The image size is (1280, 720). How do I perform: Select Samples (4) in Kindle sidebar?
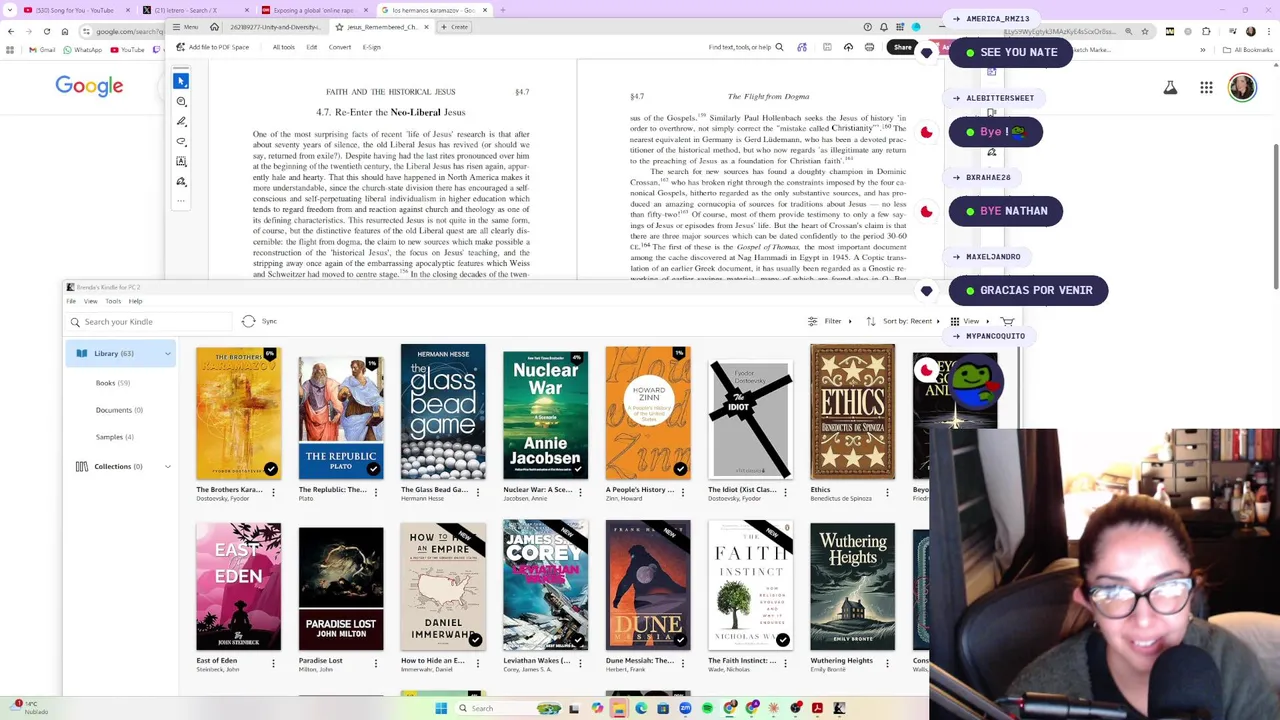click(x=115, y=437)
